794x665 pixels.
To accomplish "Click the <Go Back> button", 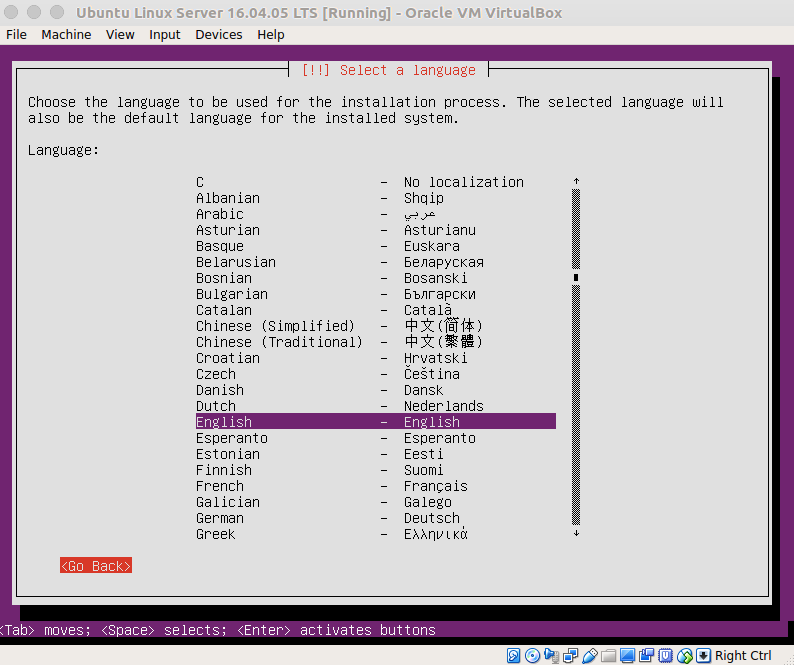I will 96,566.
